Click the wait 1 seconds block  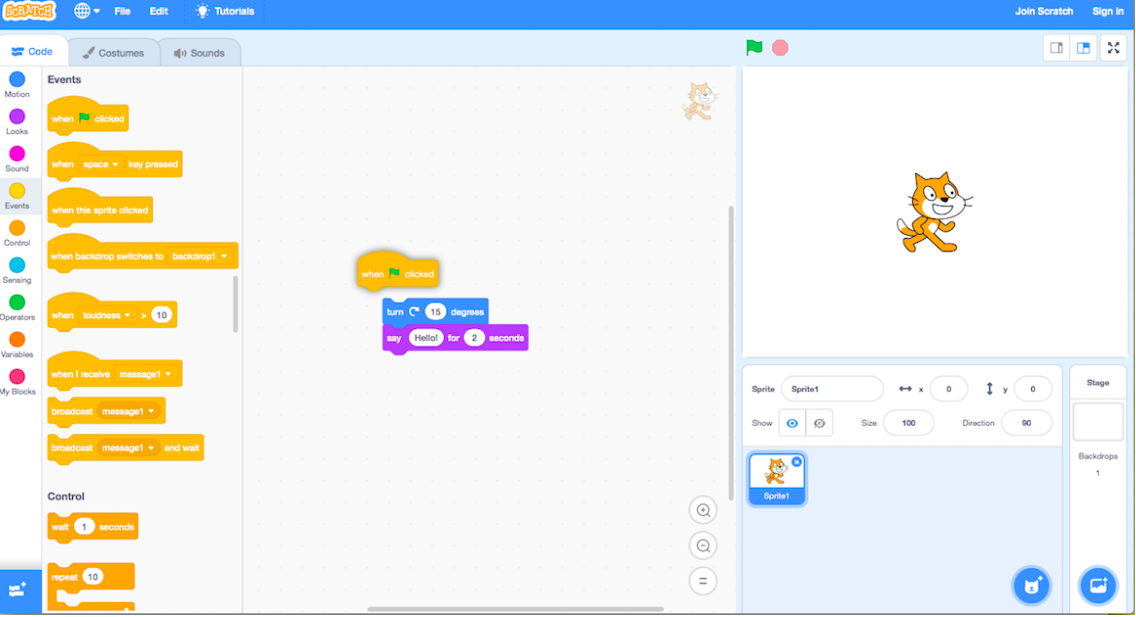click(x=93, y=527)
